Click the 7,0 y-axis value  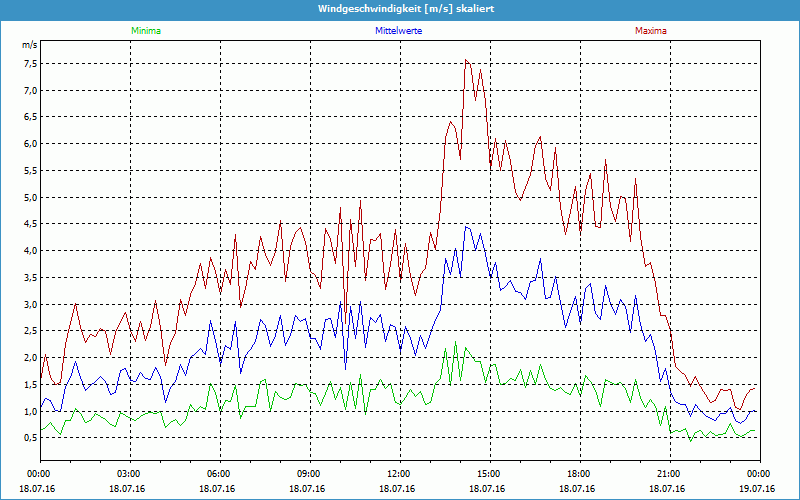point(31,90)
